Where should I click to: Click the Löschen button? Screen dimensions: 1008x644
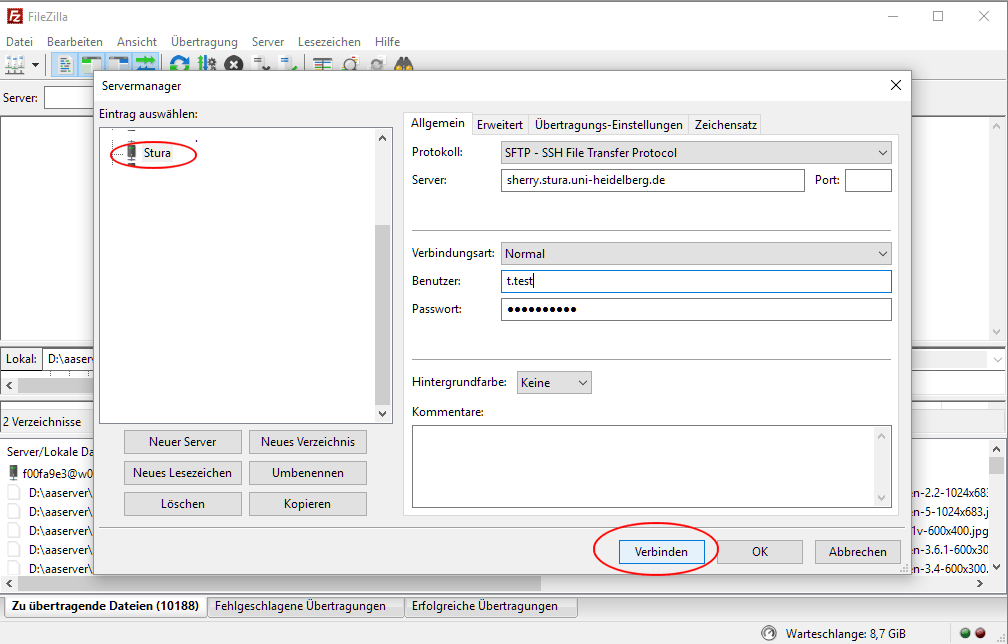point(183,504)
